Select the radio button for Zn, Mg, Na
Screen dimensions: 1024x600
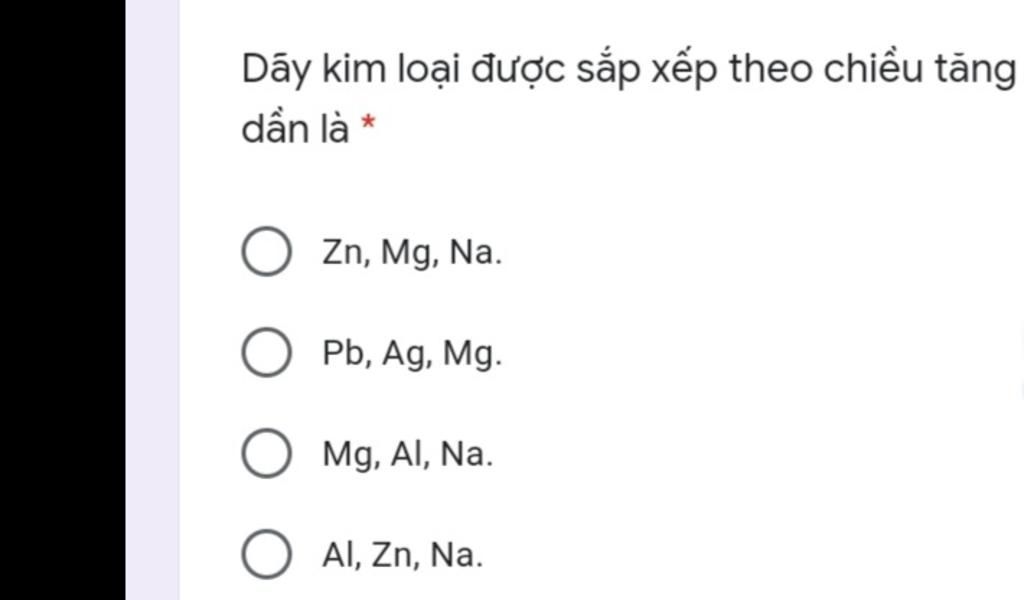[266, 252]
